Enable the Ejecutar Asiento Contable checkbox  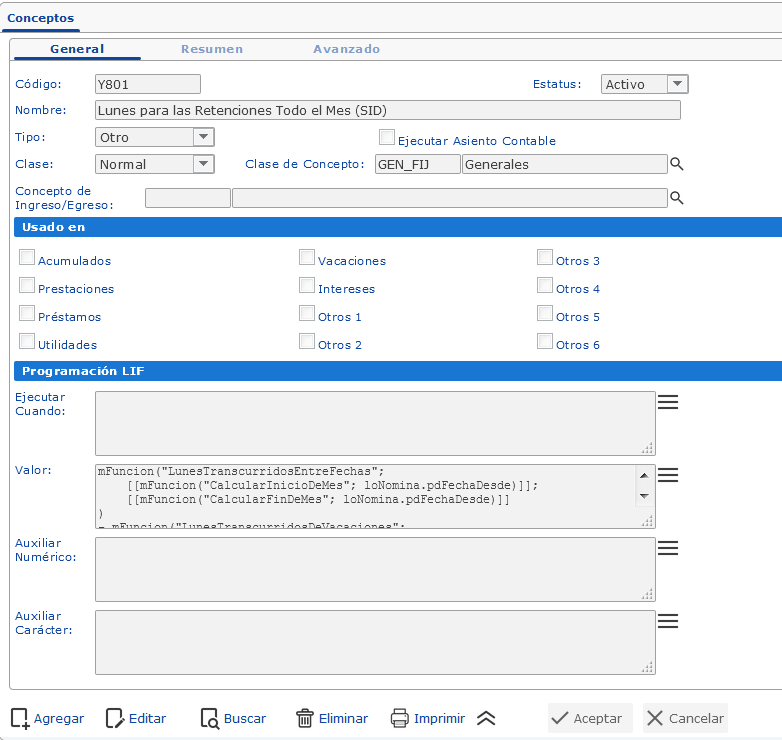387,138
